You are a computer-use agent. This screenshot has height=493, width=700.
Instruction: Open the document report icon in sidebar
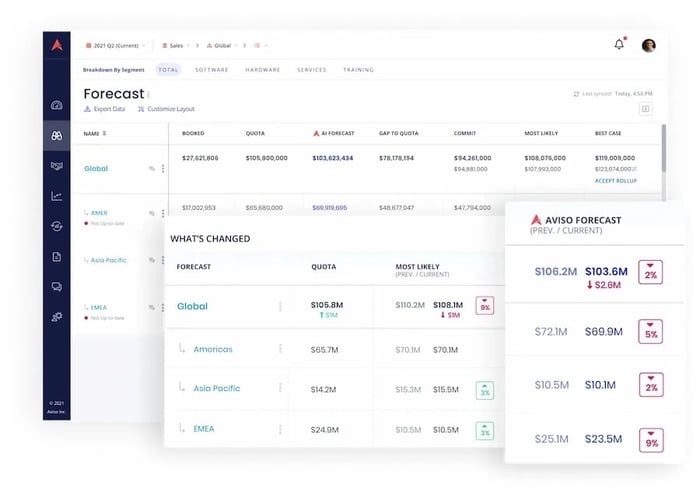pos(57,257)
